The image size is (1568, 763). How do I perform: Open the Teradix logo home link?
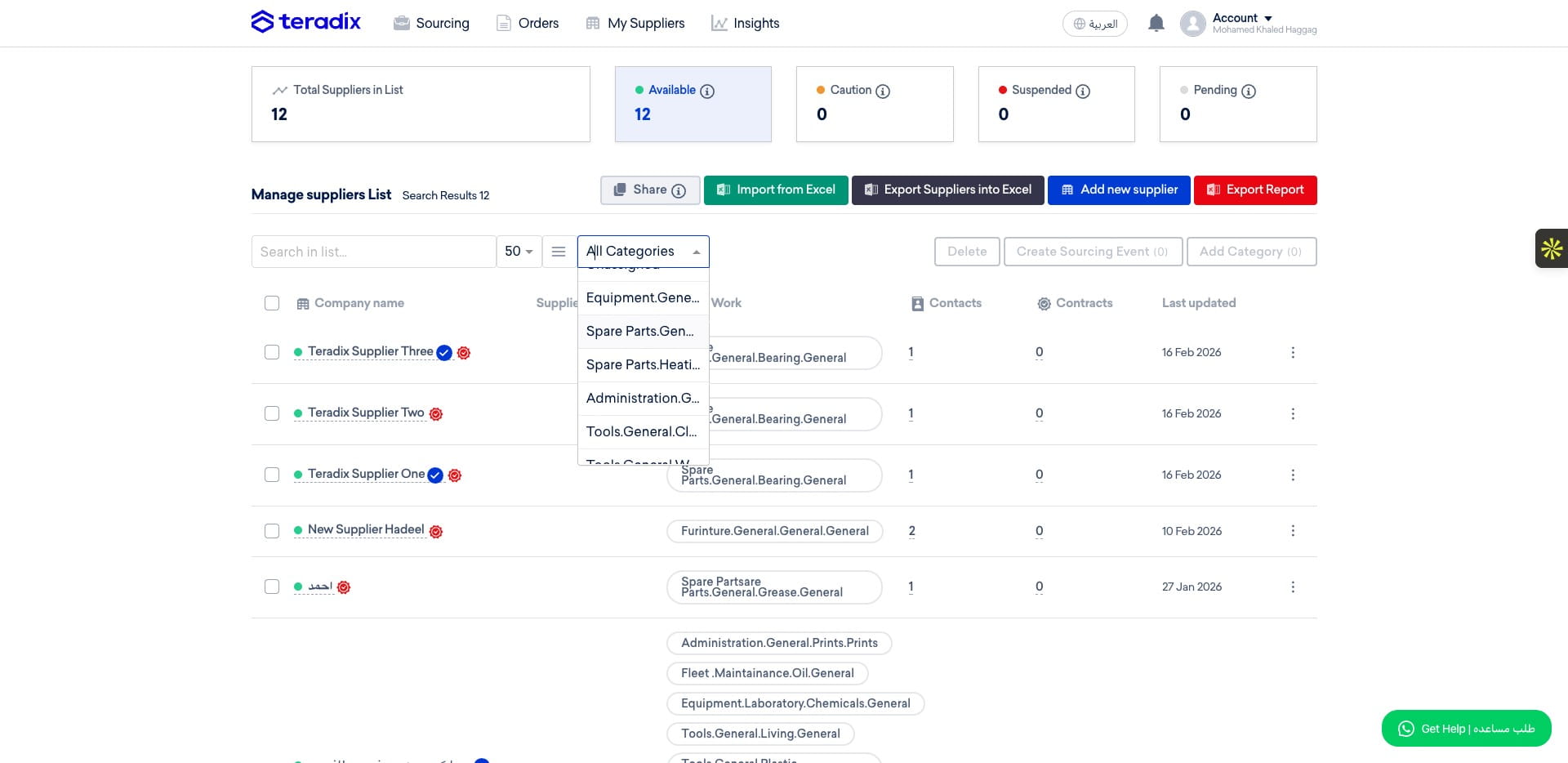(x=305, y=22)
